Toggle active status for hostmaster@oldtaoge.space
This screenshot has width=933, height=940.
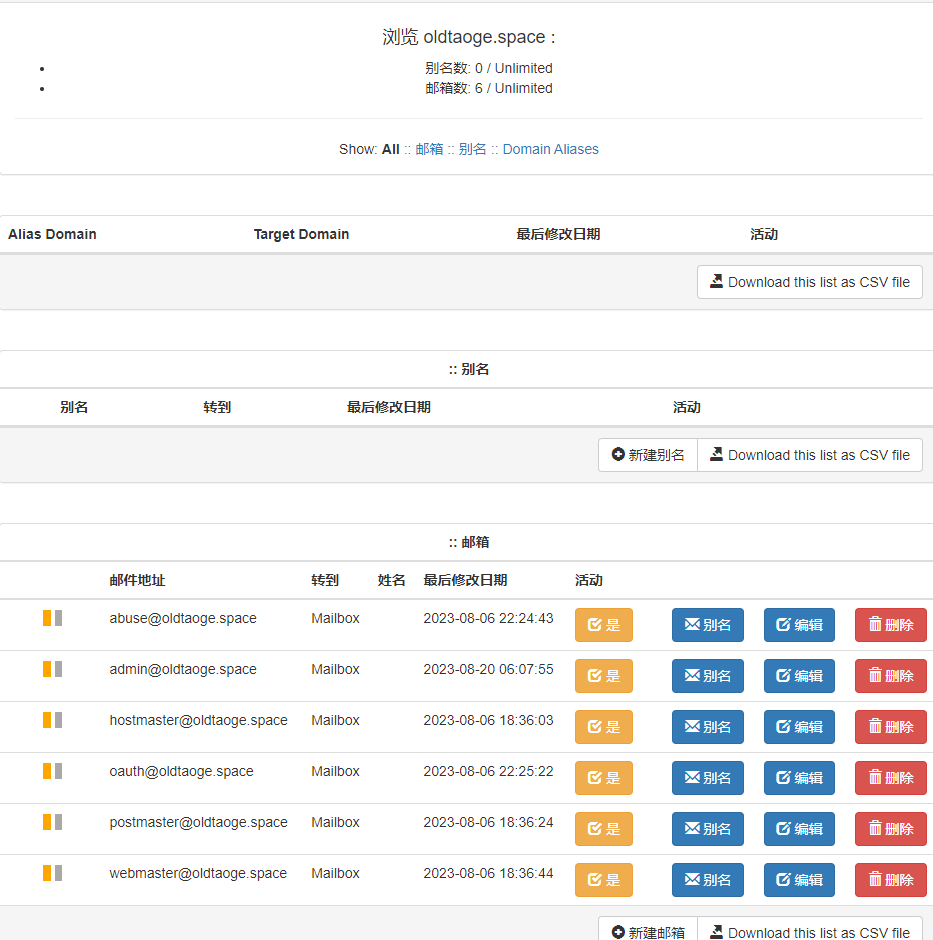[x=603, y=727]
